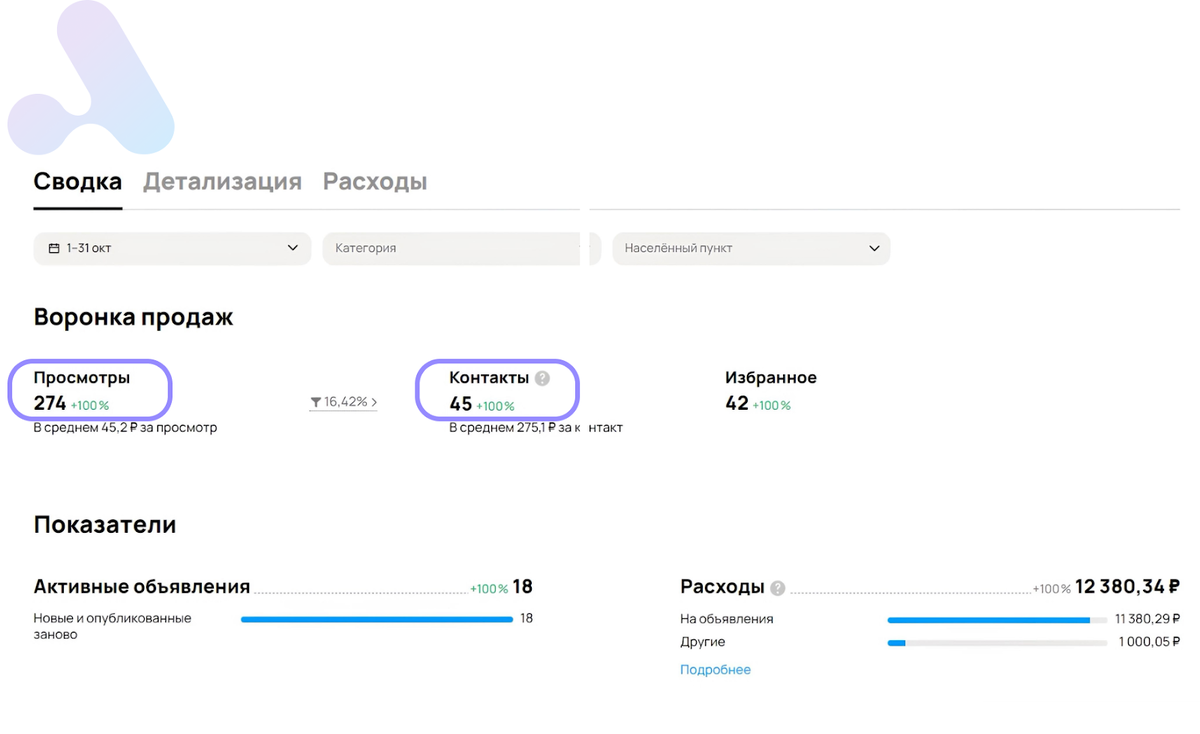This screenshot has height=734, width=1200.
Task: Open the 1–31 окт date range dropdown
Action: pyautogui.click(x=172, y=248)
